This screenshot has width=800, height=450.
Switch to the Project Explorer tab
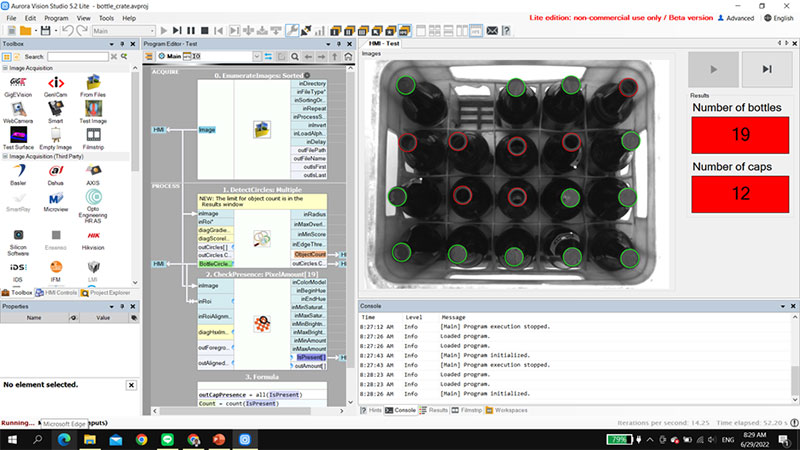106,293
